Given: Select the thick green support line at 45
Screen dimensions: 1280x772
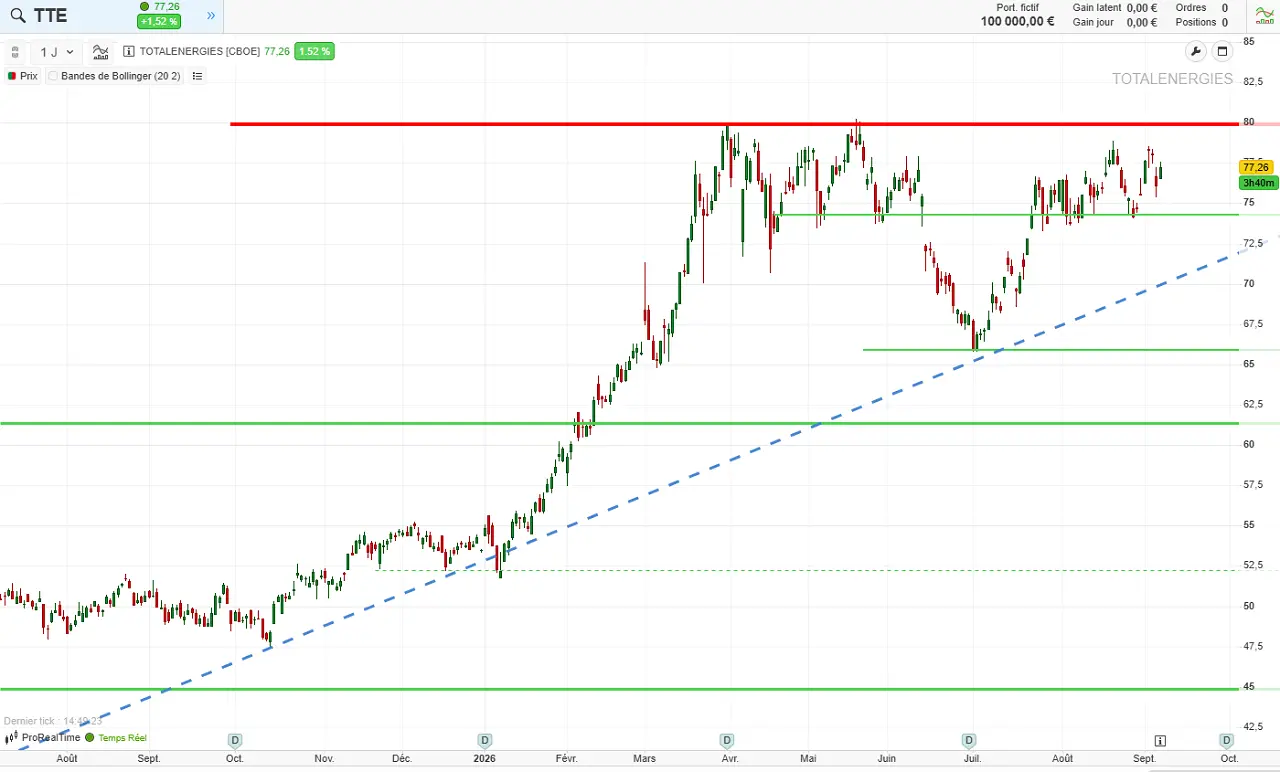Looking at the screenshot, I should [620, 689].
